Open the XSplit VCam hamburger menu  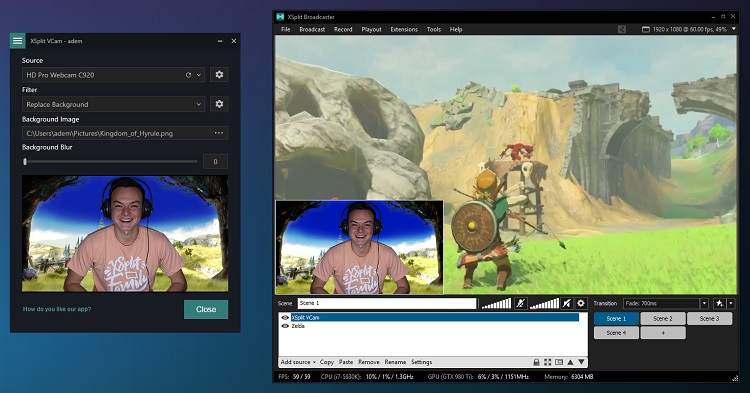coord(18,41)
